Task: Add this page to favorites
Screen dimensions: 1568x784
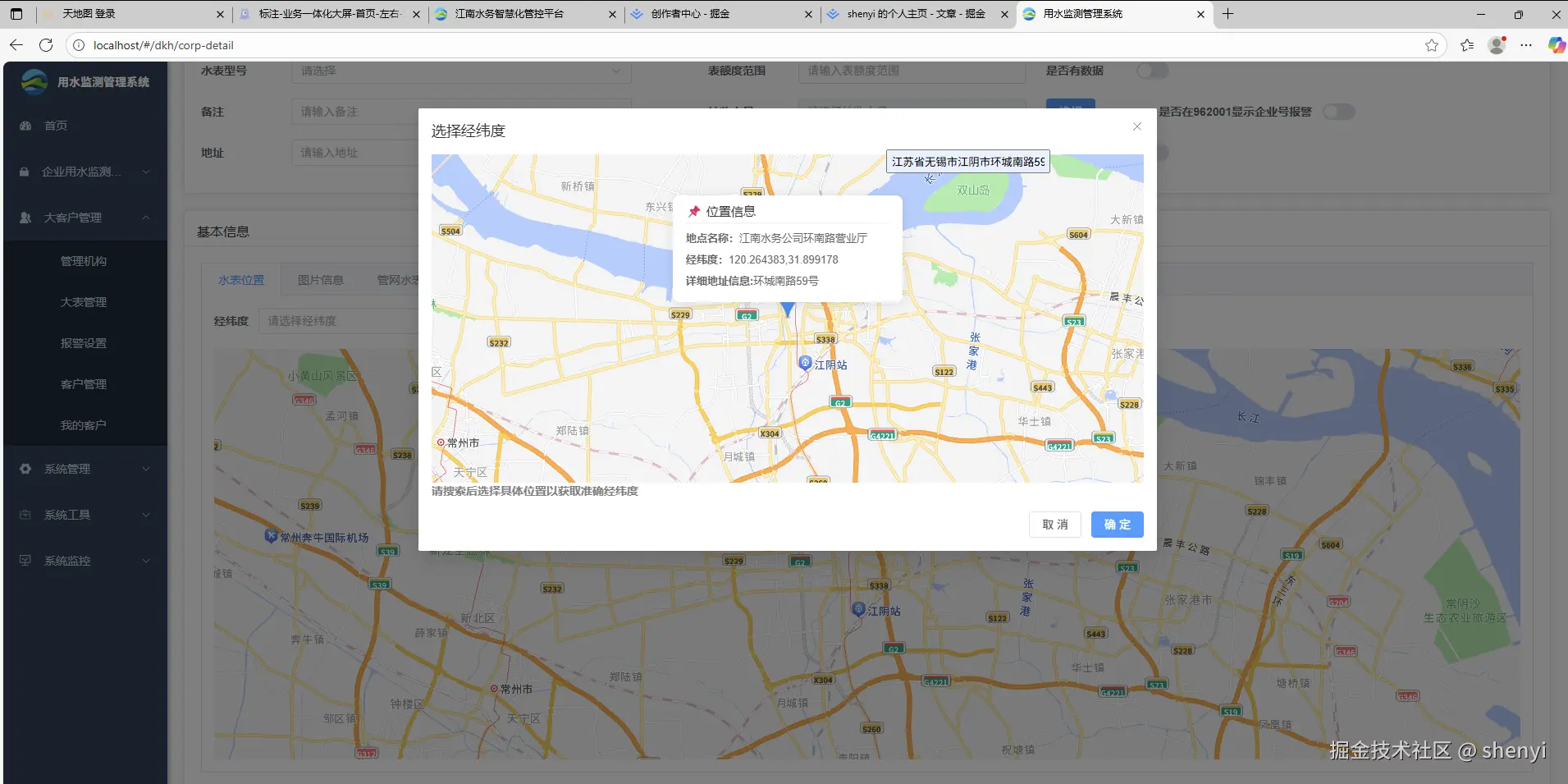Action: pos(1432,45)
